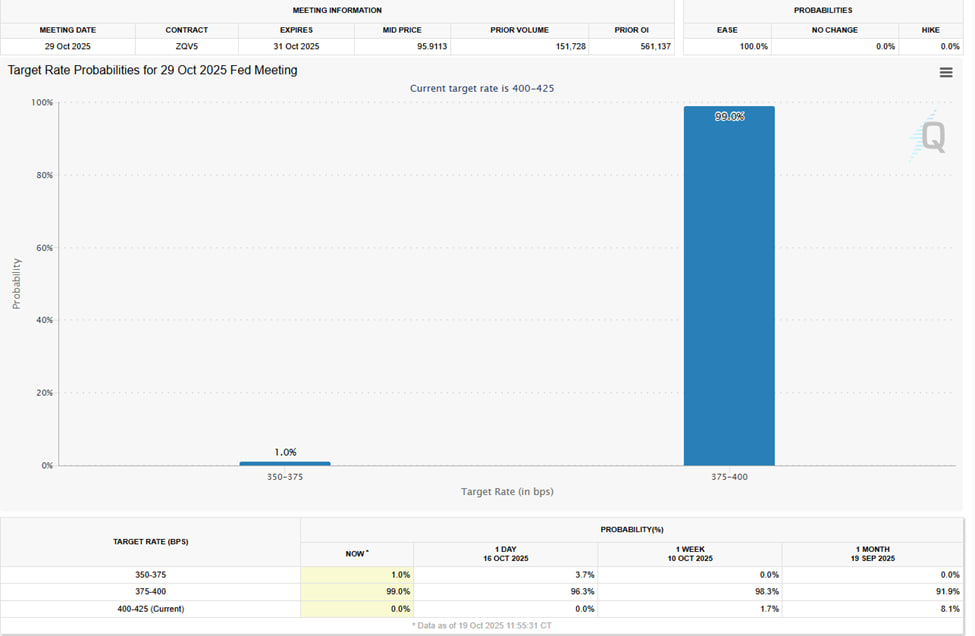The image size is (975, 636).
Task: Click the 29 Oct 2025 meeting date cell
Action: (68, 47)
